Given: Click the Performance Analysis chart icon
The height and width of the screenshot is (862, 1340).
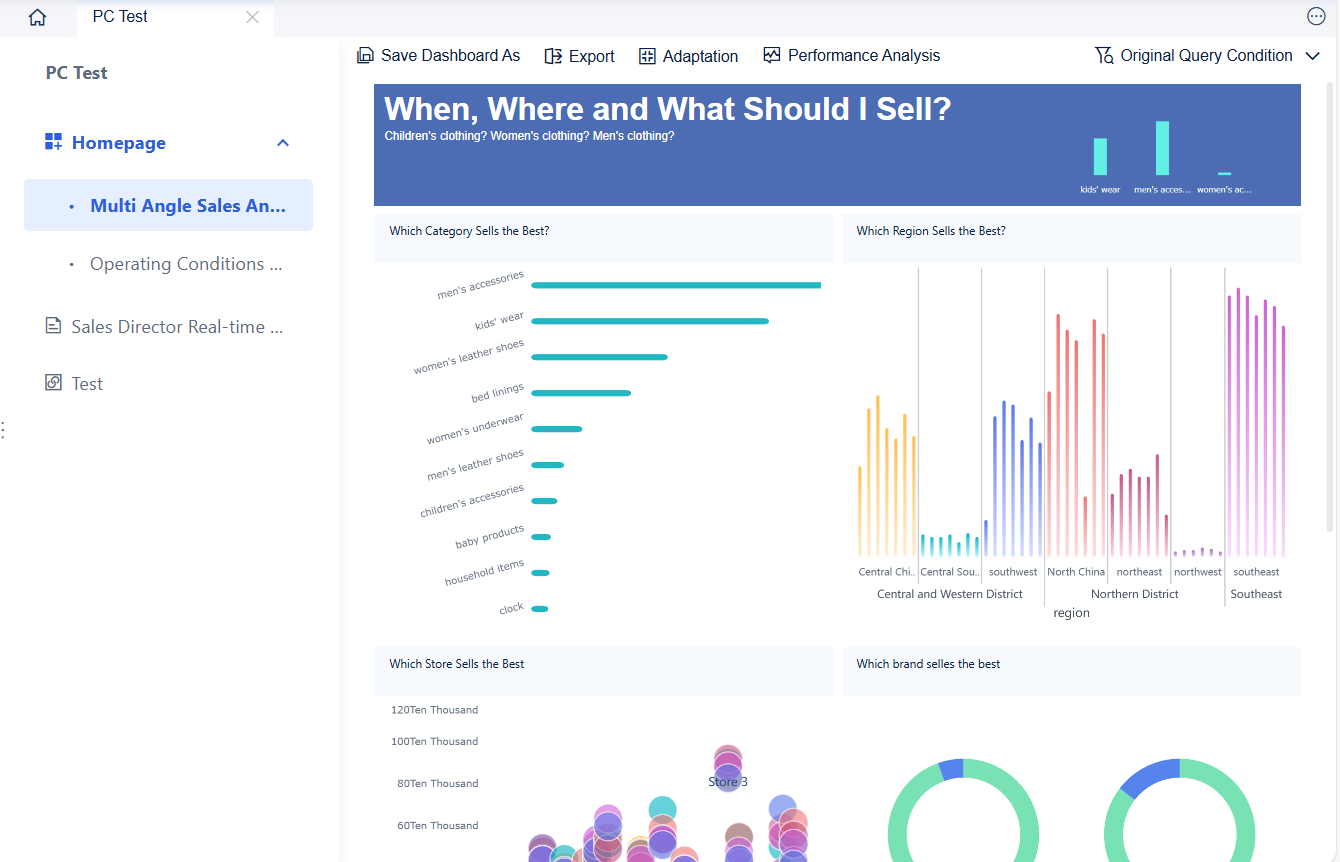Looking at the screenshot, I should [x=771, y=55].
